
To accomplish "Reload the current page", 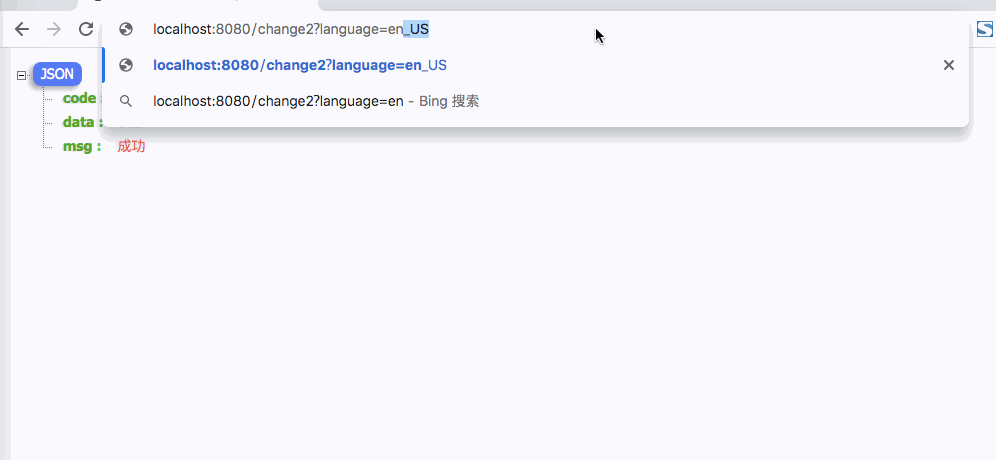I will tap(86, 29).
